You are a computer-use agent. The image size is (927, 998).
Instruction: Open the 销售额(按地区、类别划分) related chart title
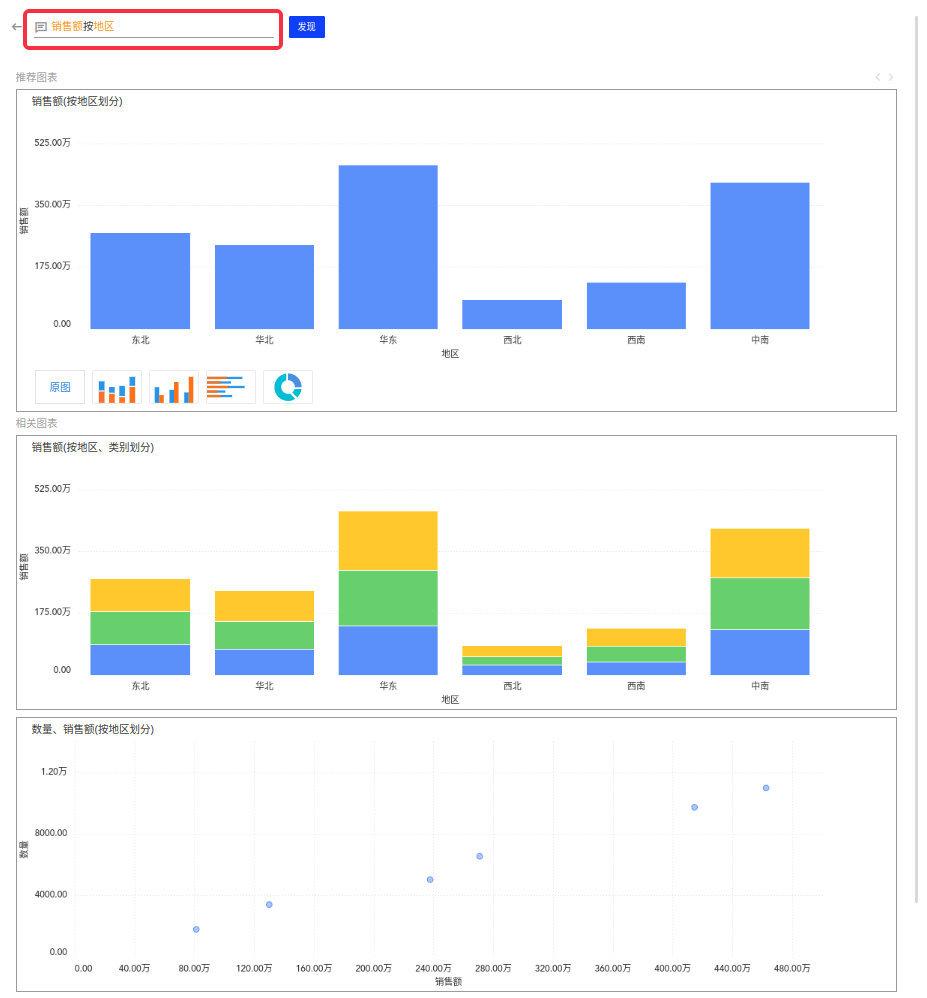click(x=93, y=447)
